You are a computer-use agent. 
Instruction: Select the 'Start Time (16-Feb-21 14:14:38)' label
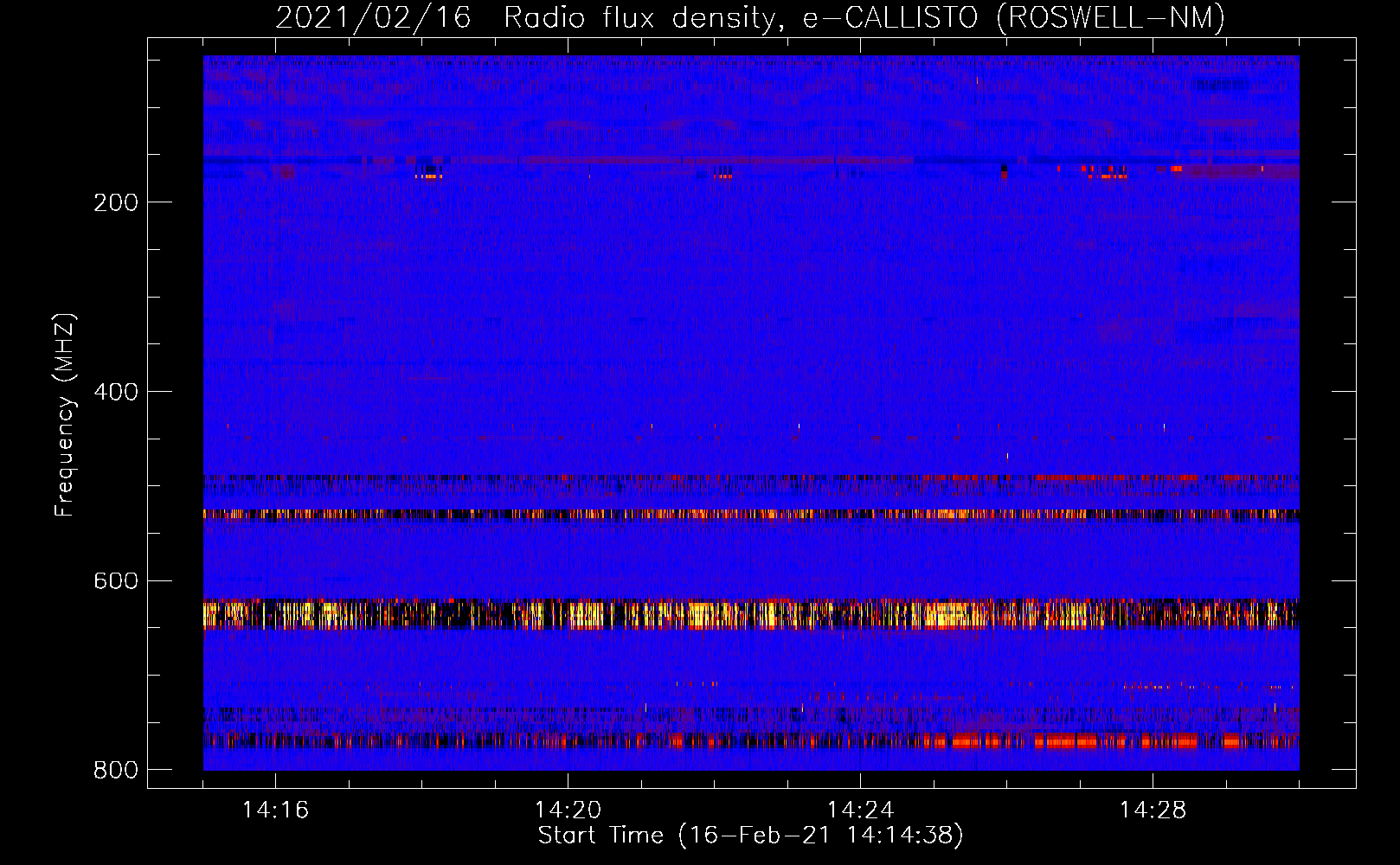click(750, 836)
